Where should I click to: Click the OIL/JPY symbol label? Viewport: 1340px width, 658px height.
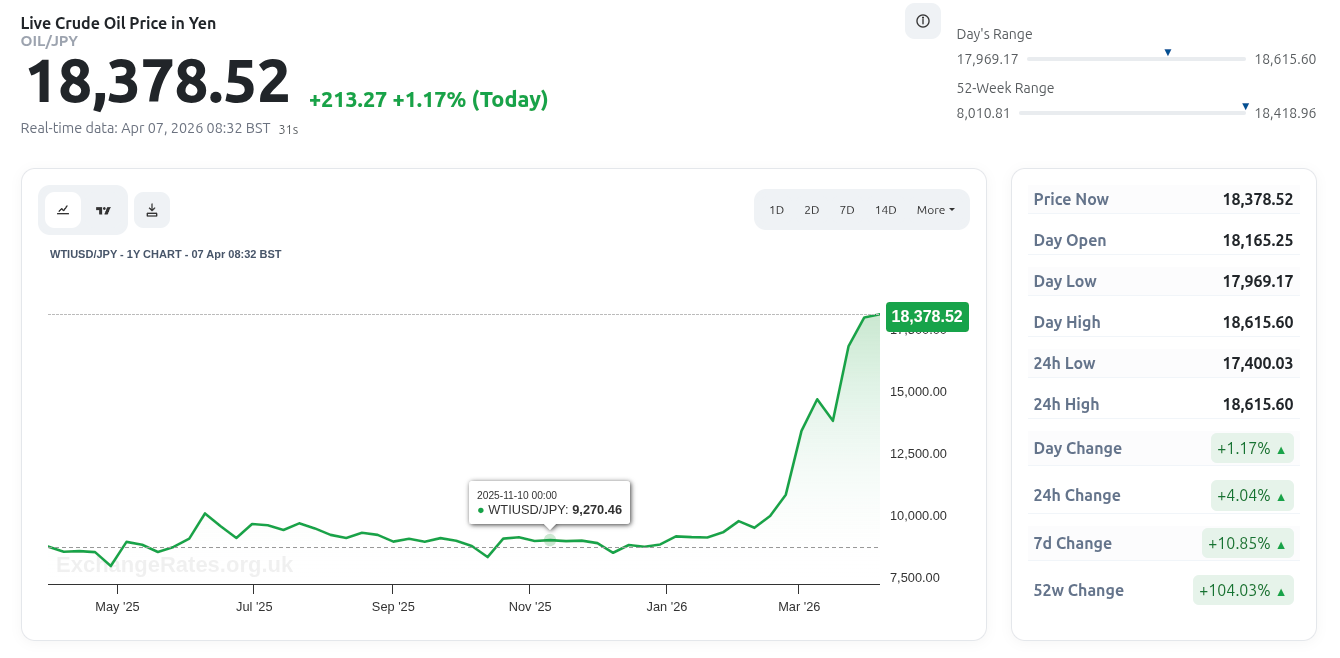pyautogui.click(x=49, y=41)
